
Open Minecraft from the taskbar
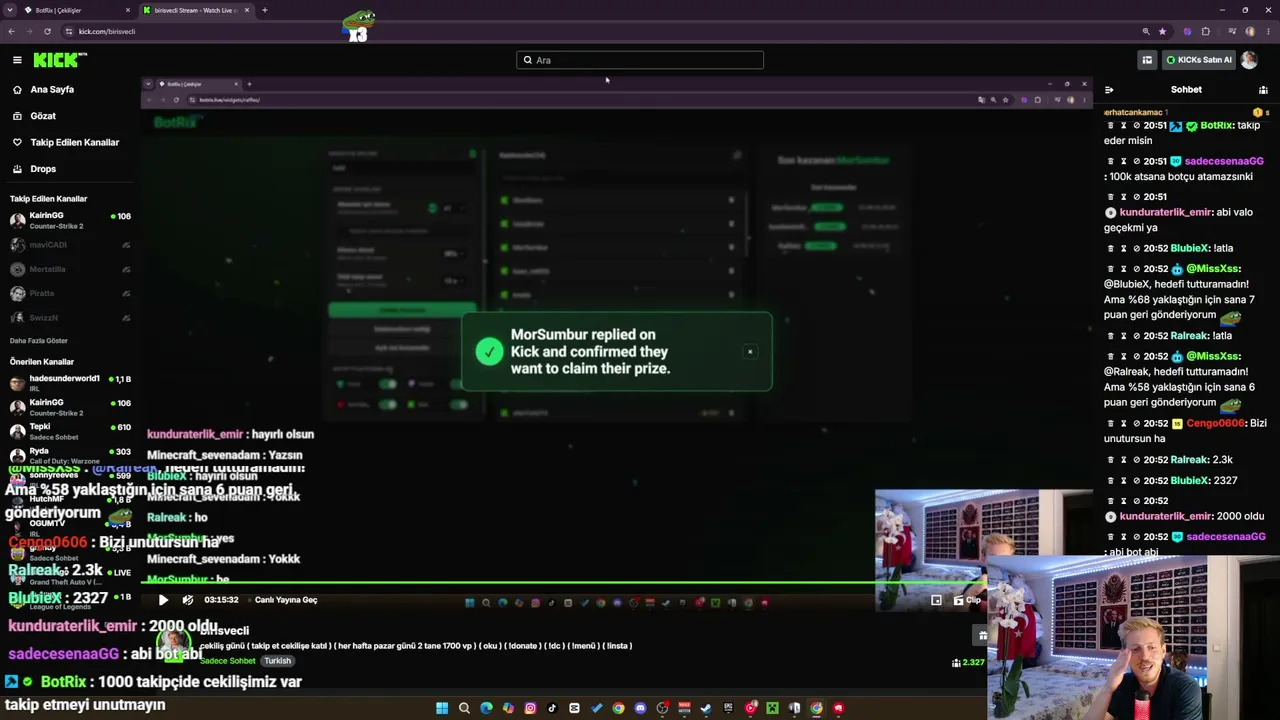pos(772,708)
